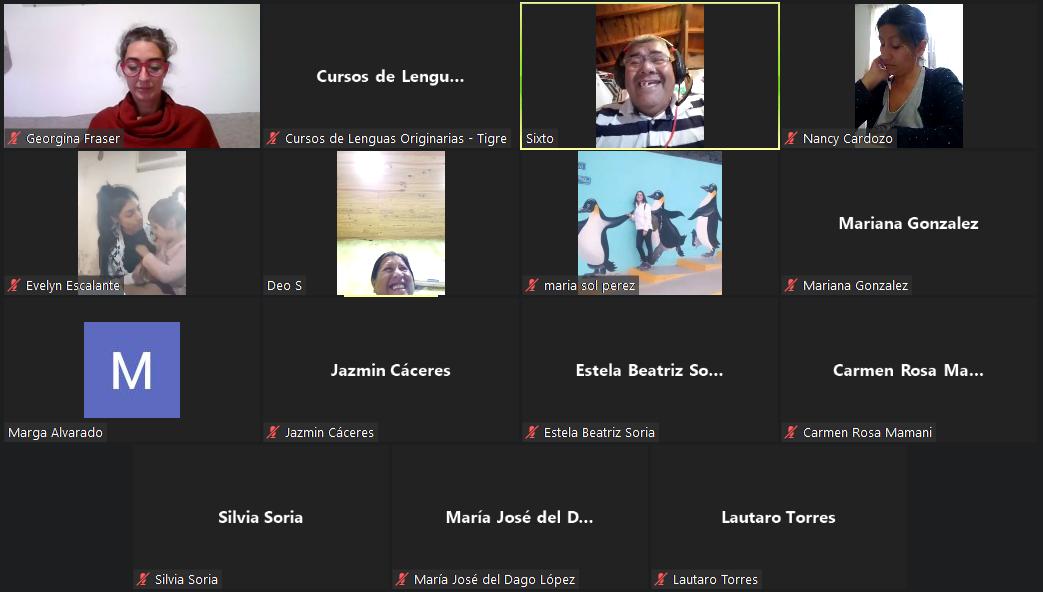Select the penguin mural video tile
Image resolution: width=1043 pixels, height=592 pixels.
coord(649,223)
